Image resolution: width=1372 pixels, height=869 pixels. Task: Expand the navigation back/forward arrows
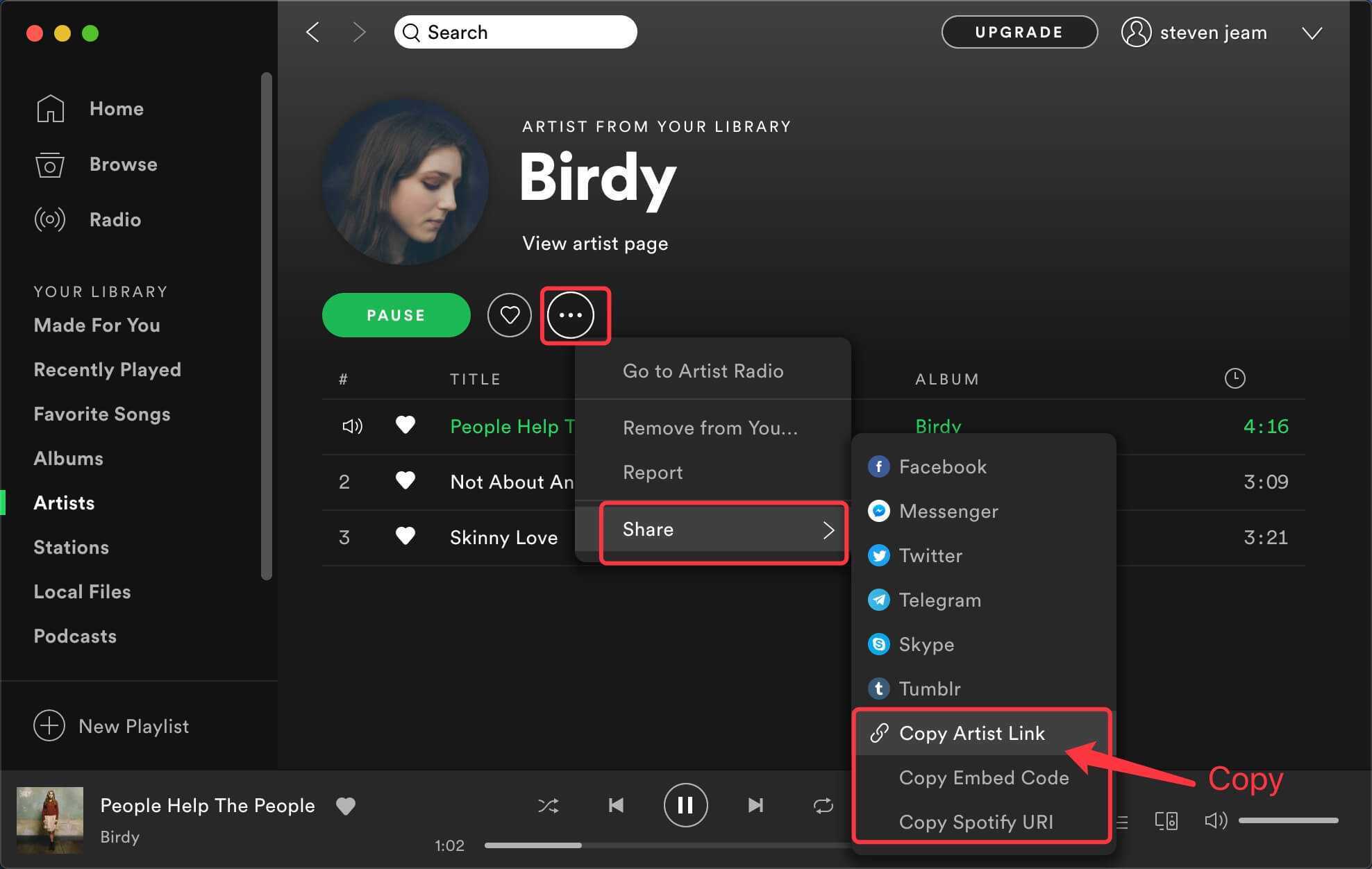pyautogui.click(x=336, y=30)
